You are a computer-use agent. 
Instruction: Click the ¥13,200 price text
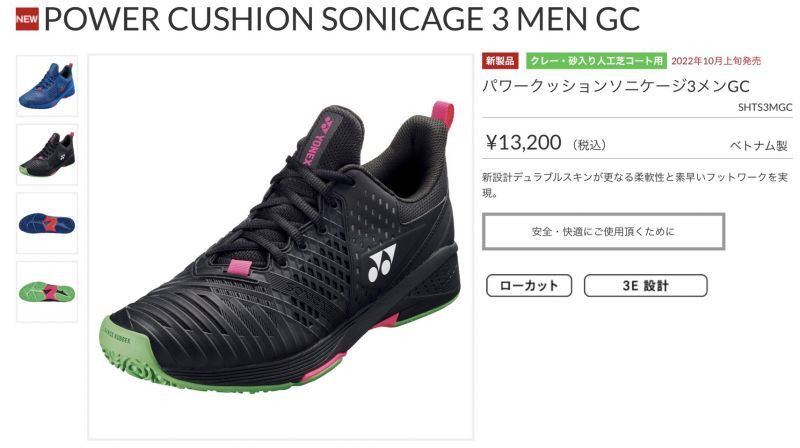click(523, 142)
